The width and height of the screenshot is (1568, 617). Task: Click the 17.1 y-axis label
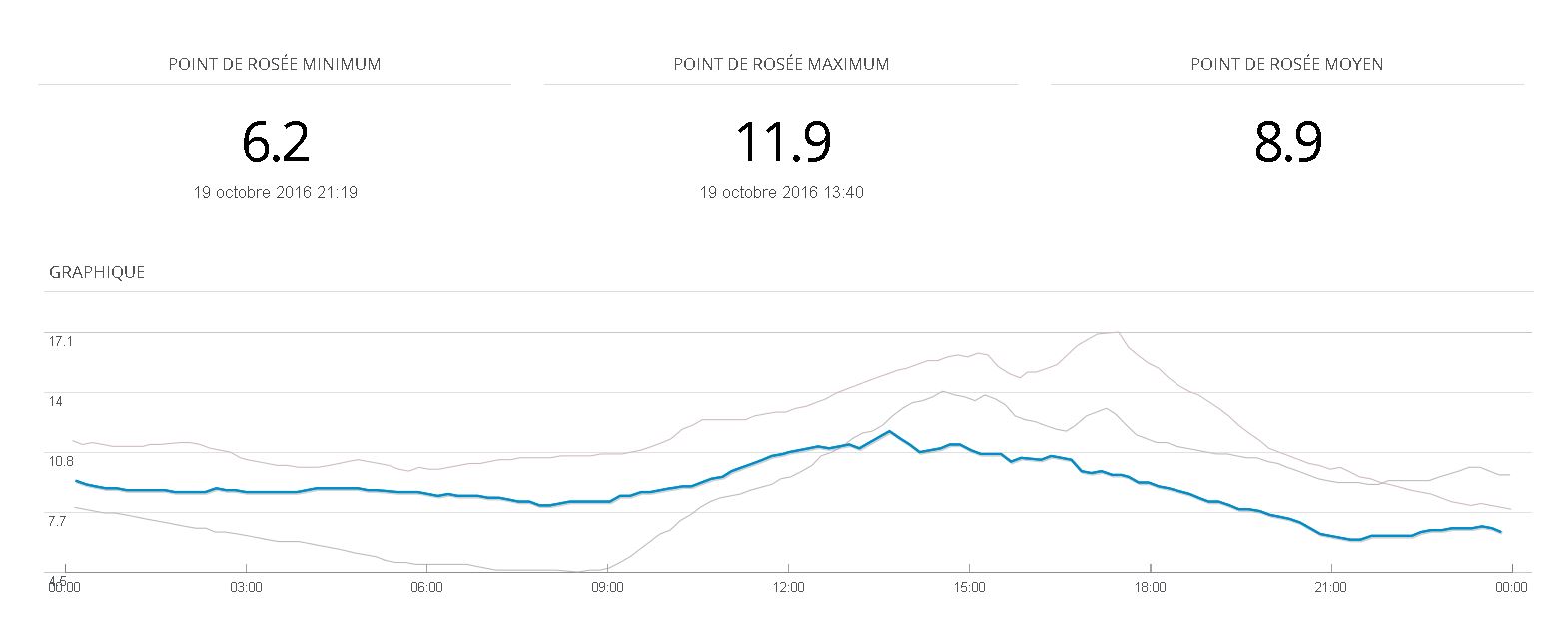coord(61,341)
